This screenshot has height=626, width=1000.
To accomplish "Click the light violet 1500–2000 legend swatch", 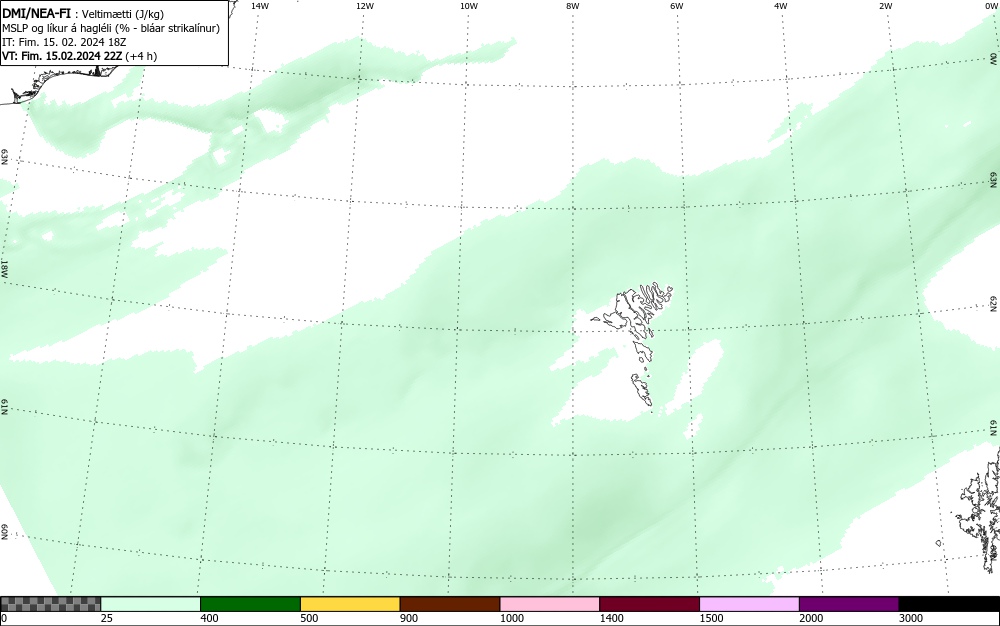I will (749, 604).
